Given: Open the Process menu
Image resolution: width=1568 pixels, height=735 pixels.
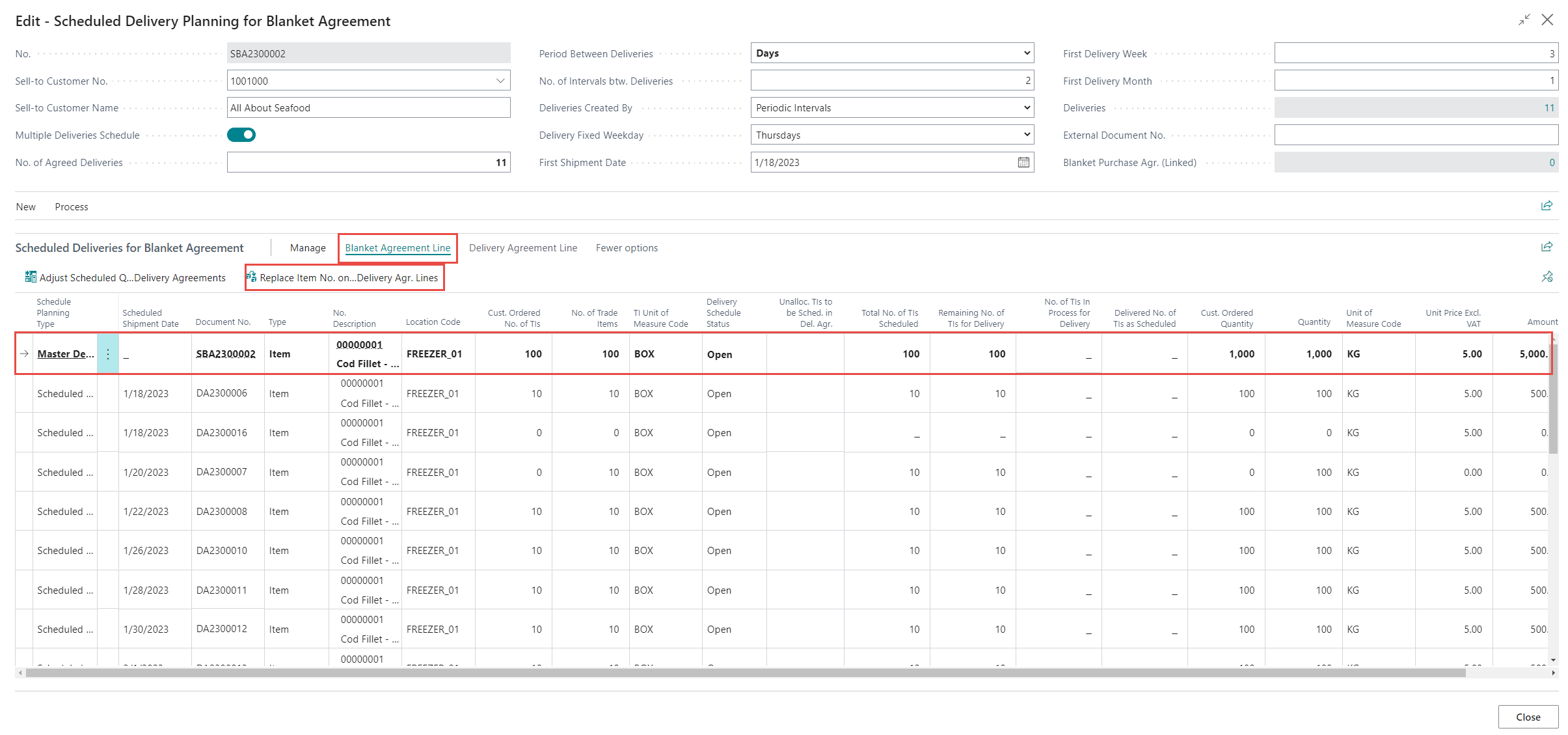Looking at the screenshot, I should click(x=72, y=207).
